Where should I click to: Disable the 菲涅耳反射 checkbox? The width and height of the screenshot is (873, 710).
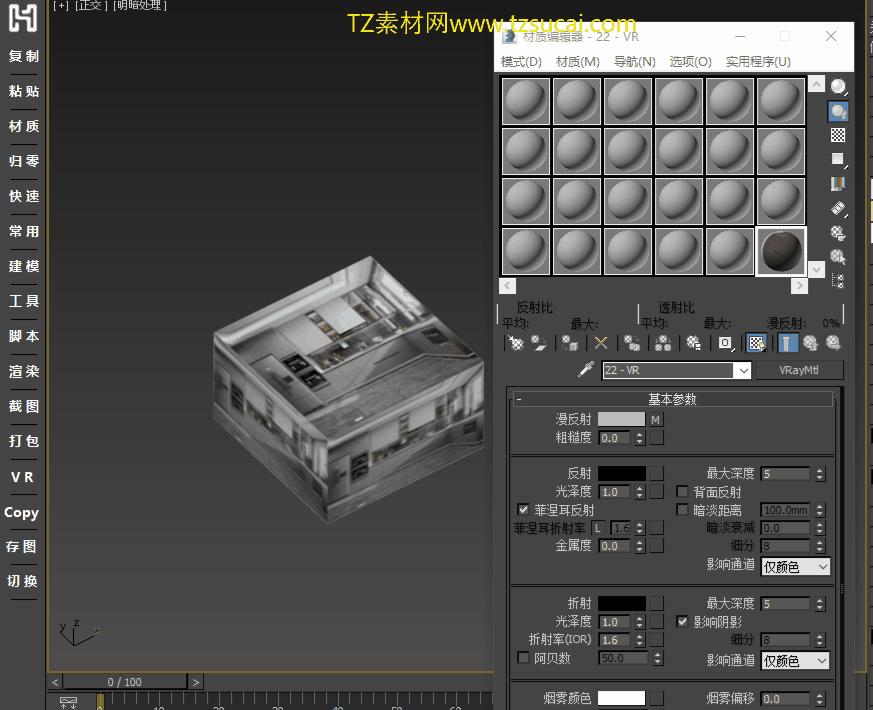click(523, 510)
